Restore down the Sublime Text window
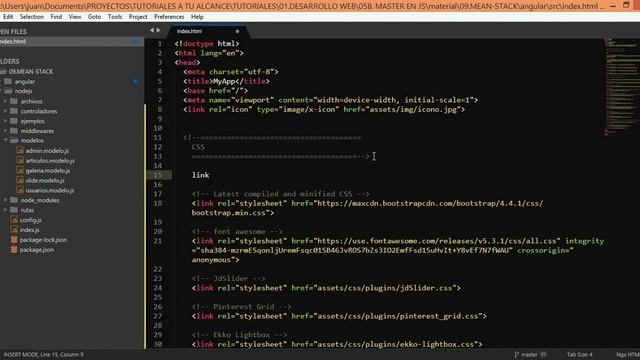 [627, 5]
